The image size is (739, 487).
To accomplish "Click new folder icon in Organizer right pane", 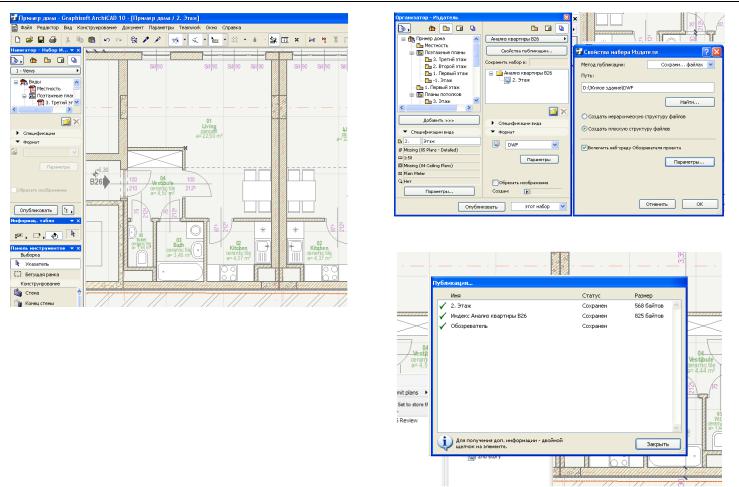I will pos(553,112).
